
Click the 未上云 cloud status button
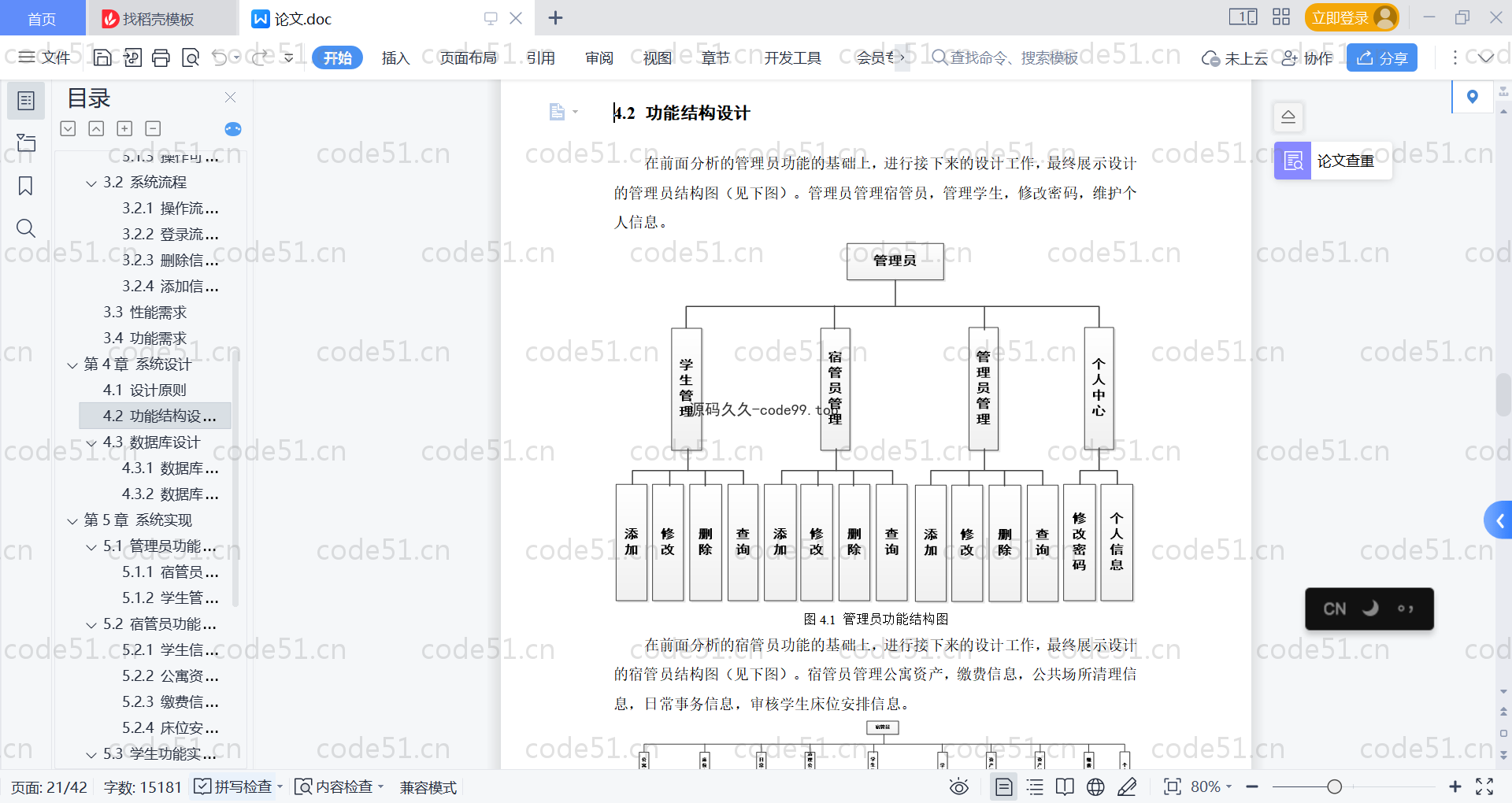(1235, 57)
